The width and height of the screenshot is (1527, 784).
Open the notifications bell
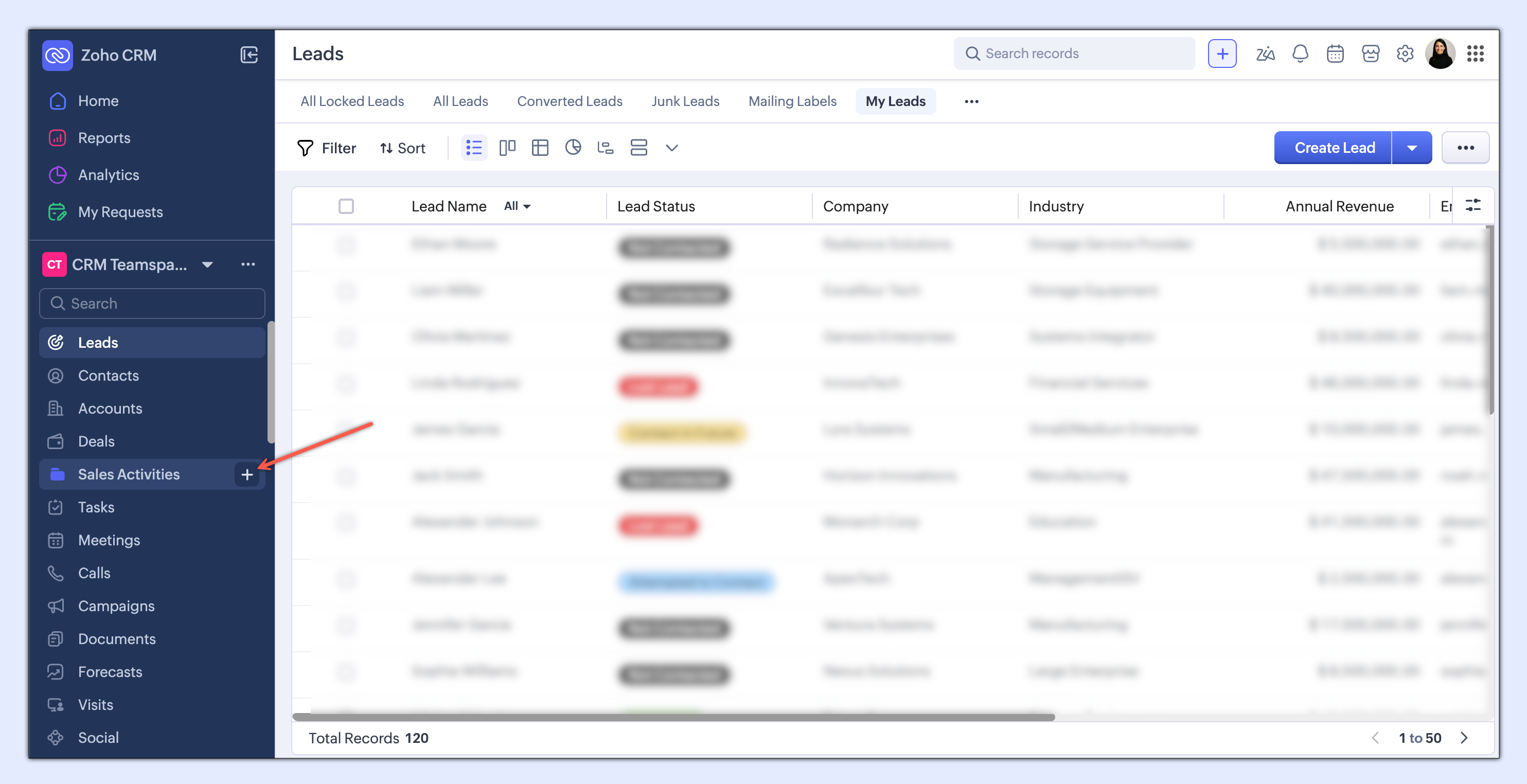click(x=1300, y=54)
